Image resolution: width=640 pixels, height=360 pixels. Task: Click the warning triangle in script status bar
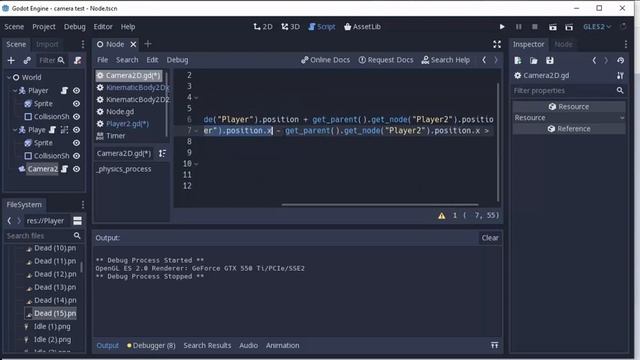click(442, 216)
